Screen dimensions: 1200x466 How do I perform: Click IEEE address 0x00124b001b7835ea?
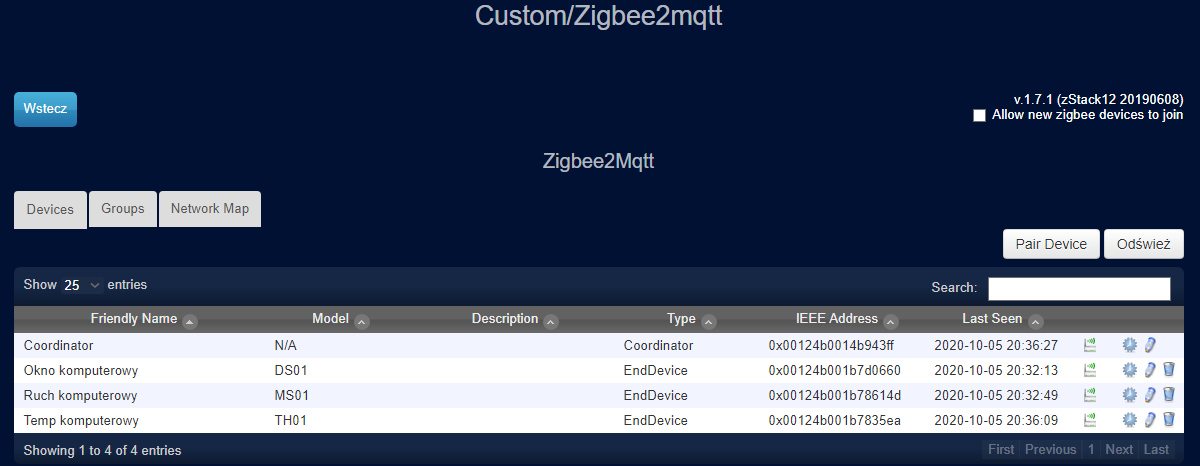click(834, 420)
